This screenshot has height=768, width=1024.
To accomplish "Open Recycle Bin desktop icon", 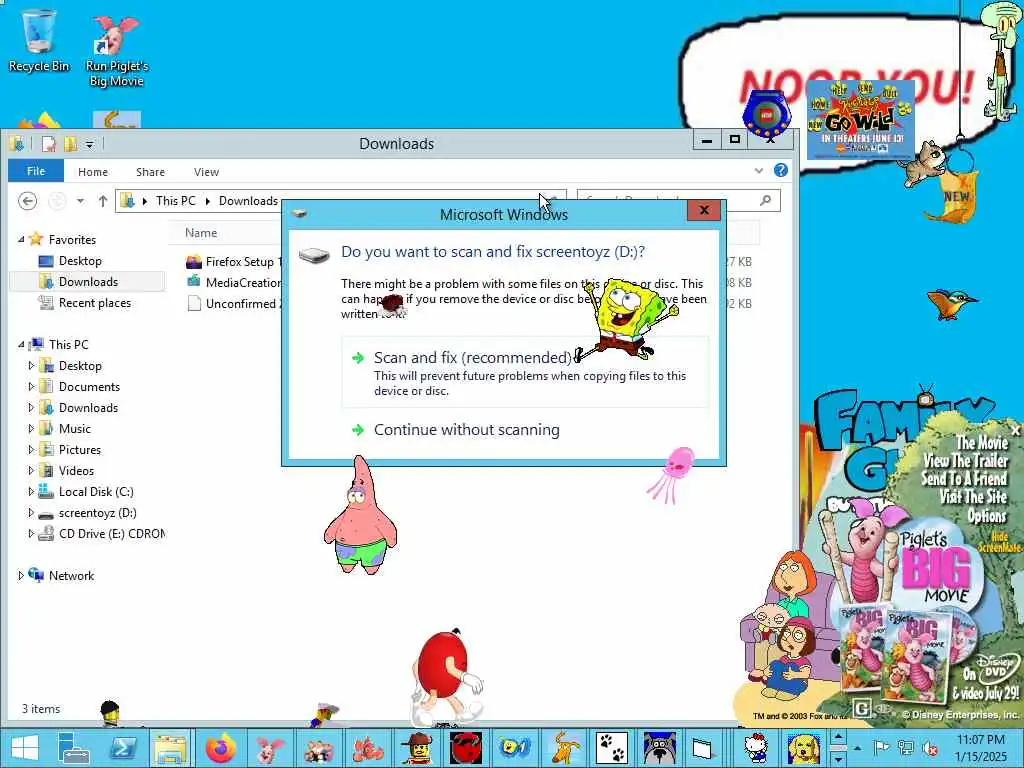I will pyautogui.click(x=39, y=40).
